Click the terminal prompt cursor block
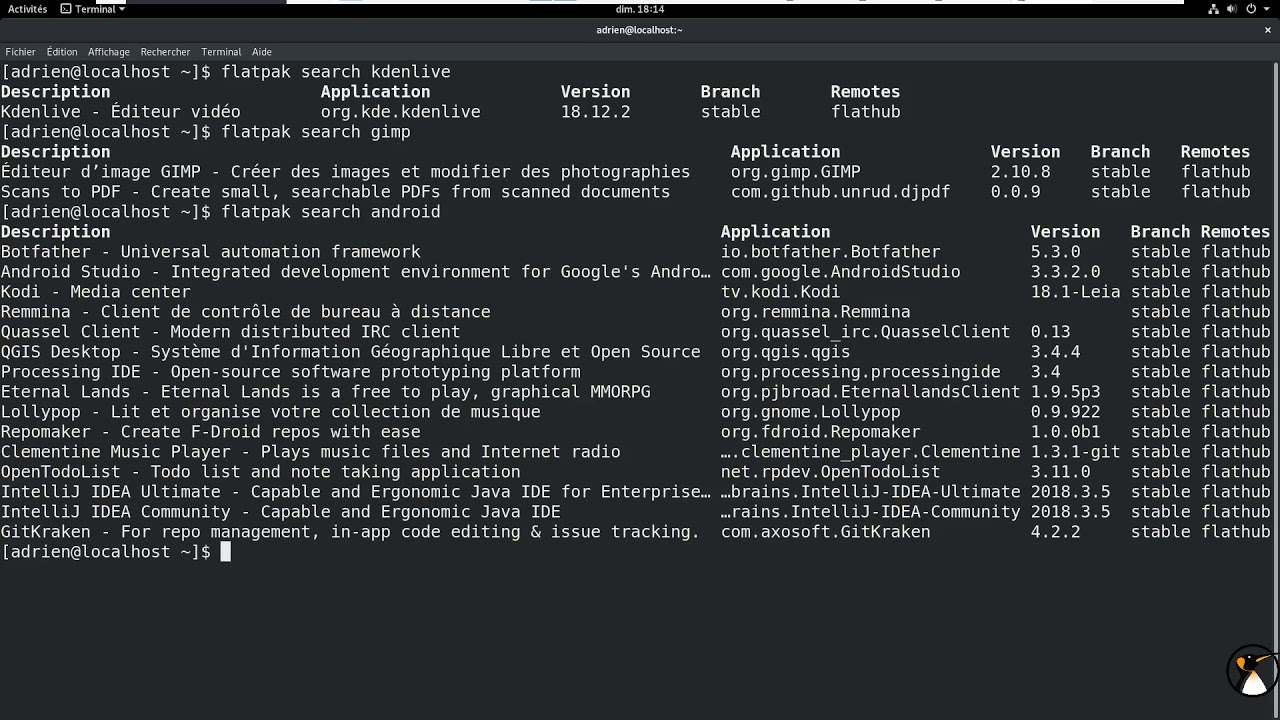 point(225,551)
